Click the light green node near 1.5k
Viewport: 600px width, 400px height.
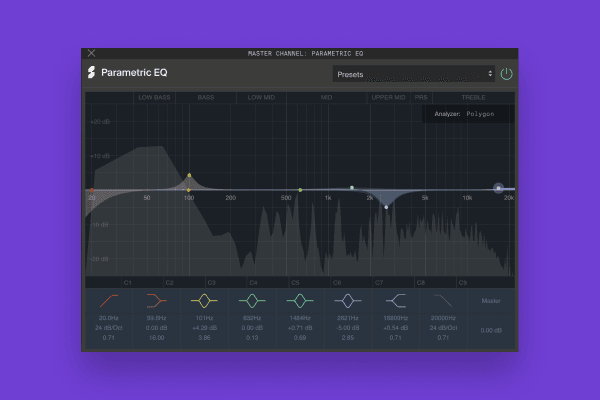click(352, 188)
